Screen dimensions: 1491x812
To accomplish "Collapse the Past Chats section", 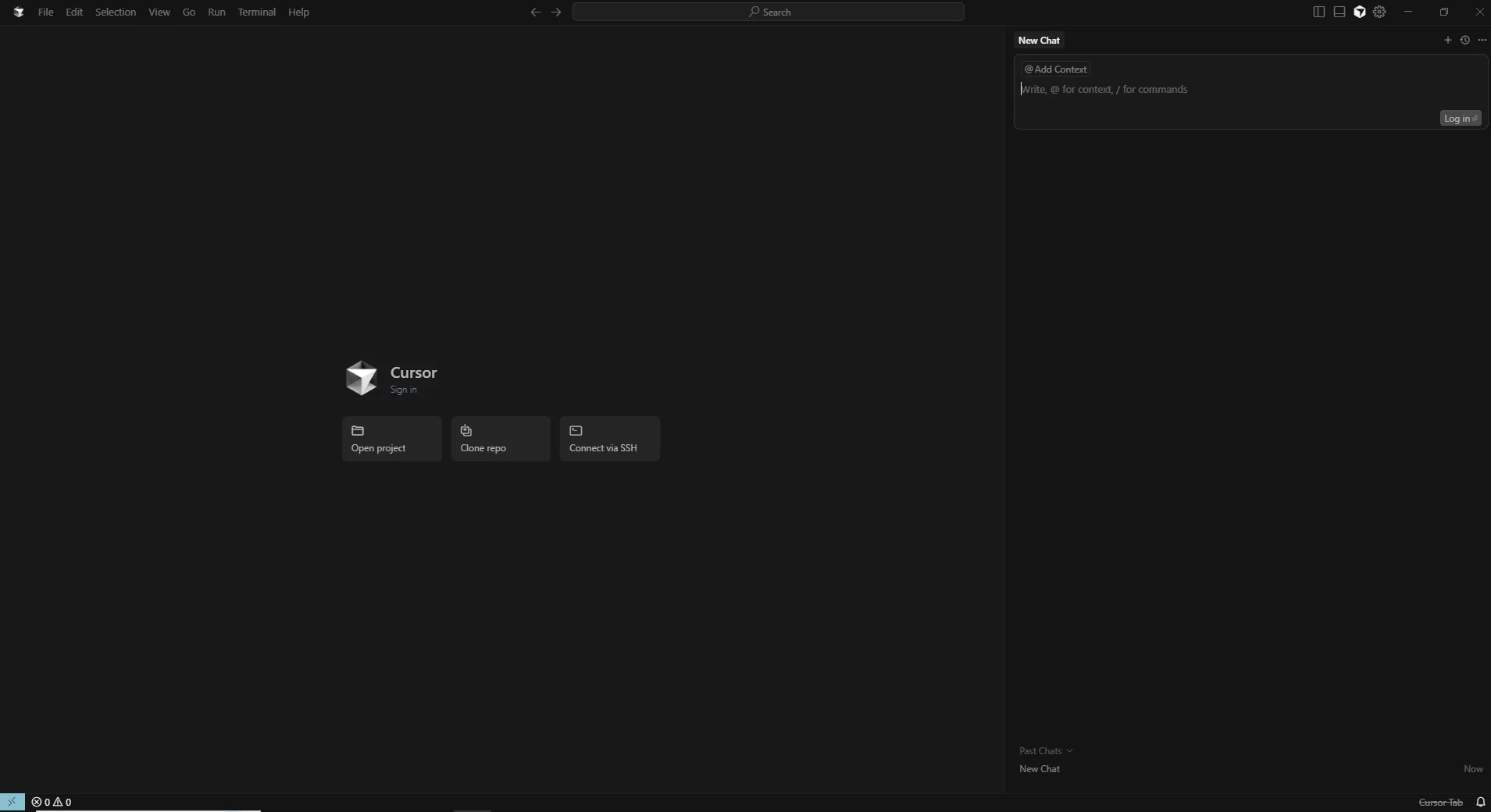I will point(1046,751).
